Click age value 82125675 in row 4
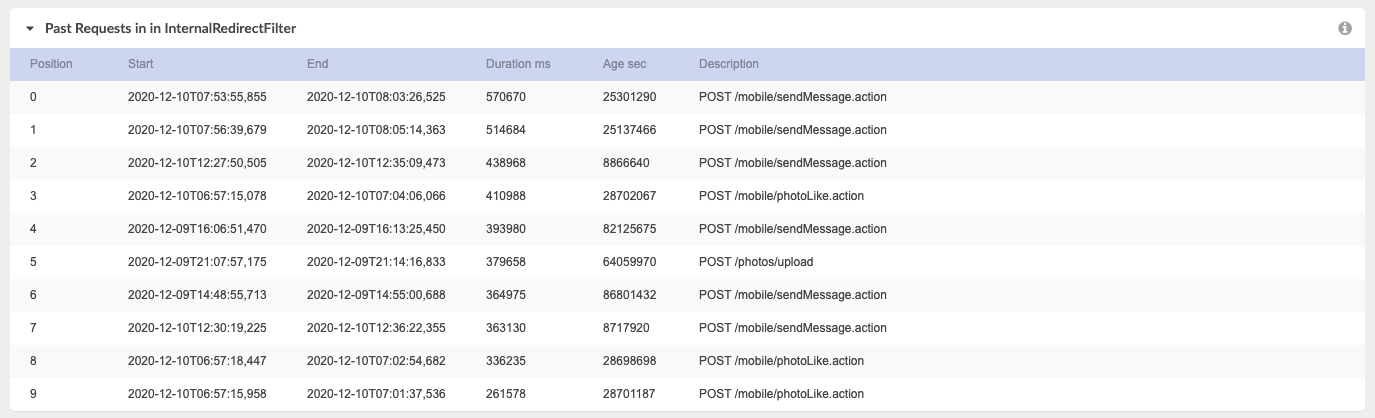Viewport: 1375px width, 418px height. [x=630, y=229]
